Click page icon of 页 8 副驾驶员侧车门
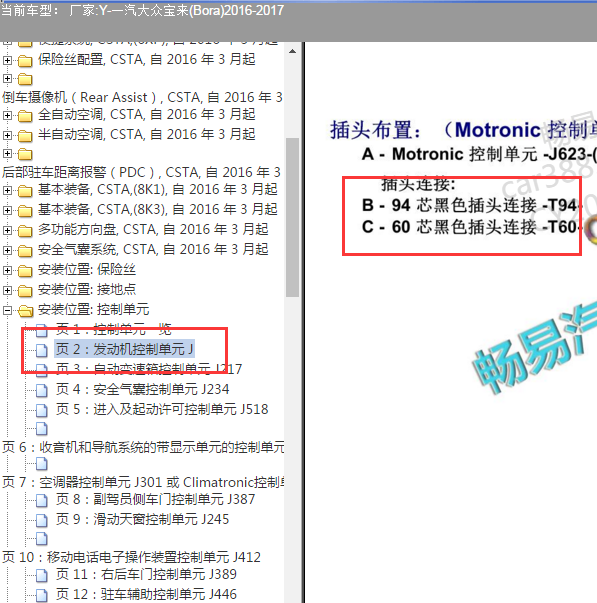The image size is (597, 603). (42, 500)
